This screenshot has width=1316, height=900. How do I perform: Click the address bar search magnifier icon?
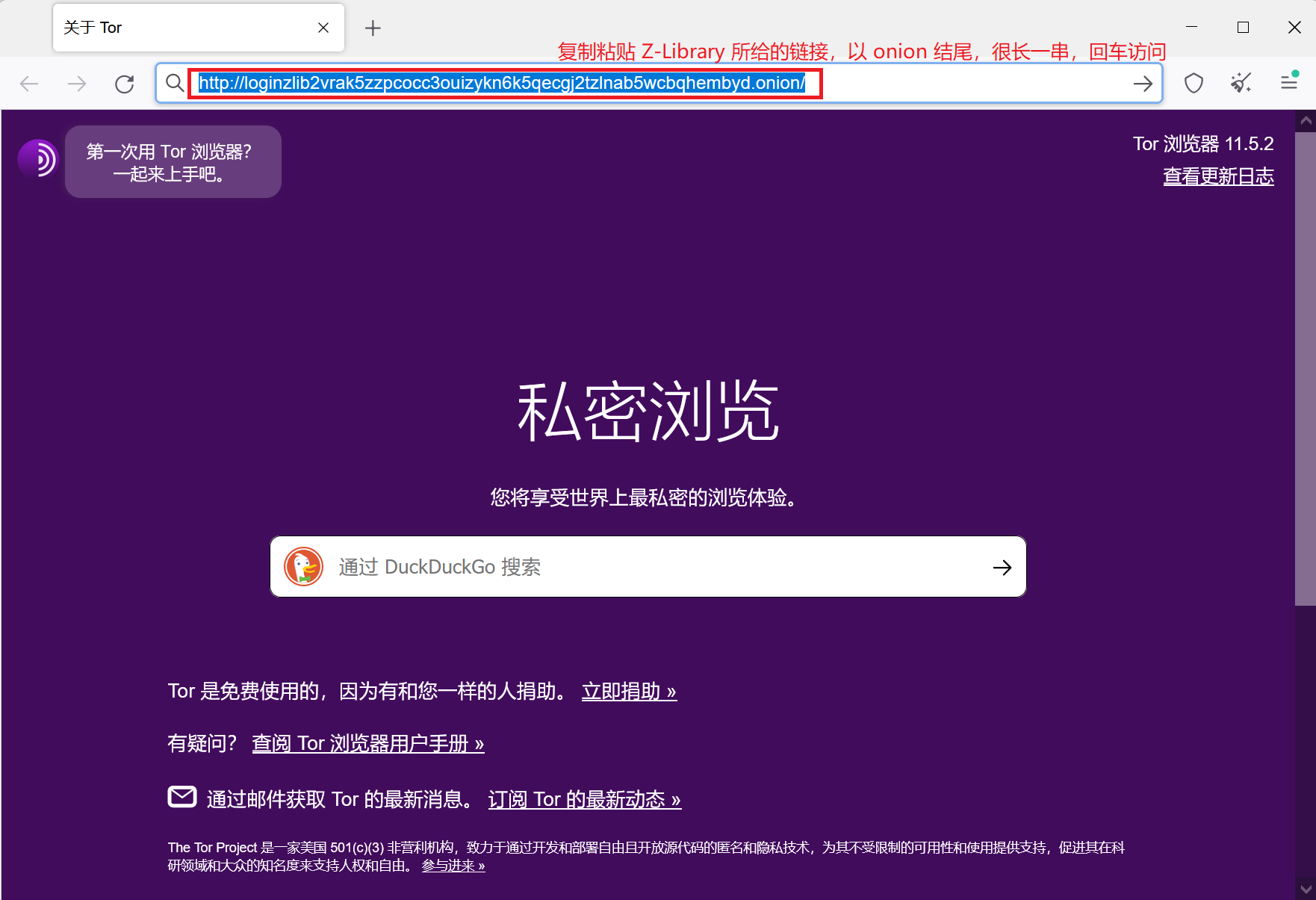tap(174, 83)
